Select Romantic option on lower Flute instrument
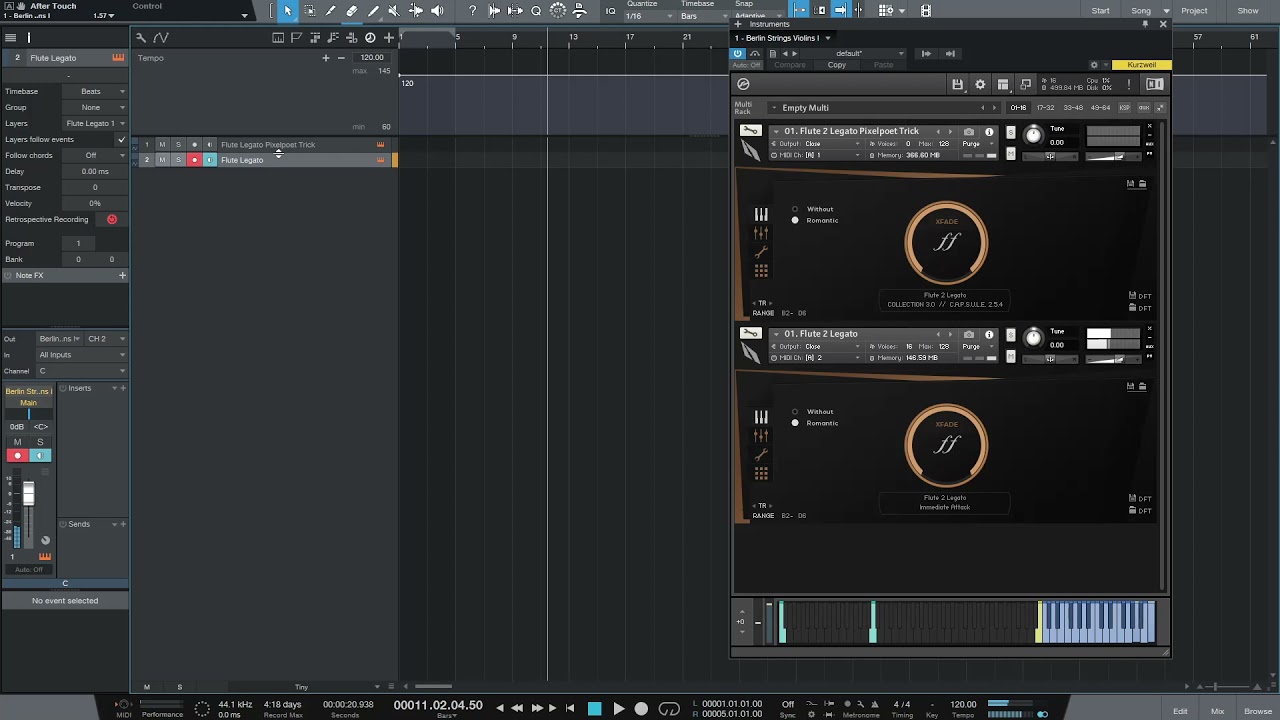 795,423
